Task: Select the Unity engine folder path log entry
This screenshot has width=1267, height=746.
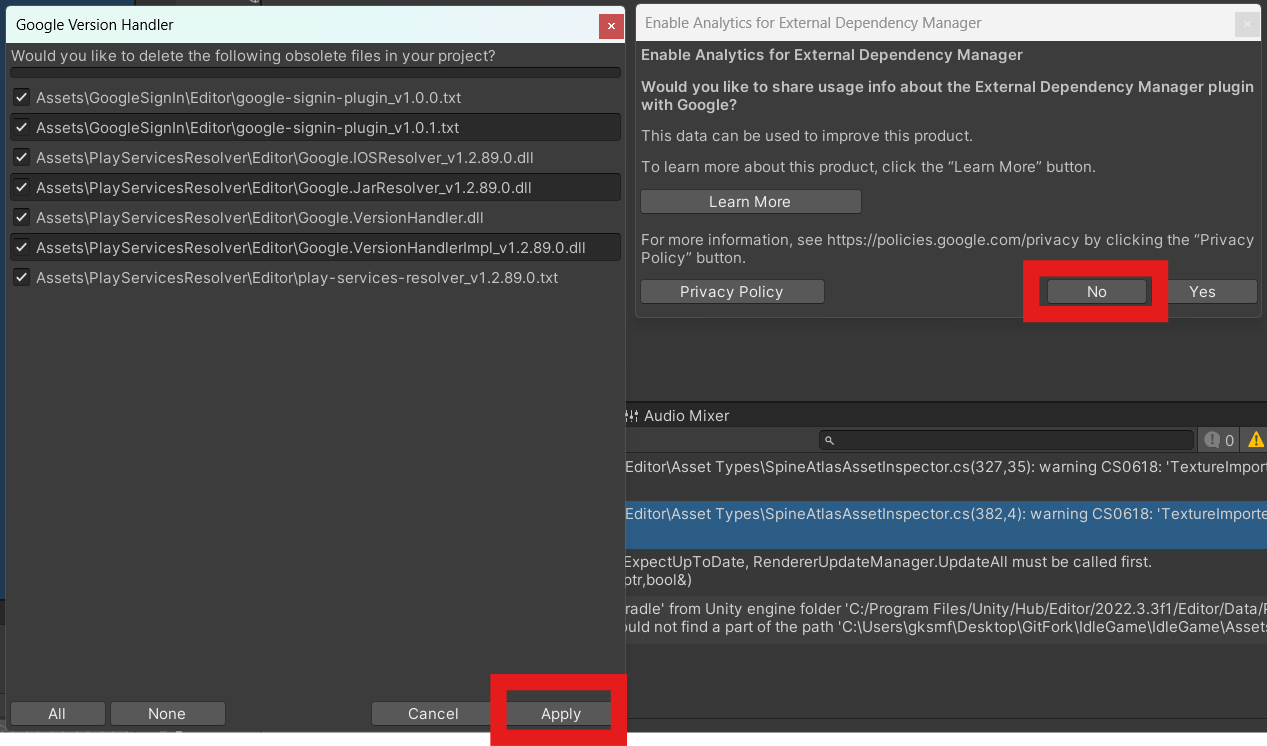Action: coord(946,618)
